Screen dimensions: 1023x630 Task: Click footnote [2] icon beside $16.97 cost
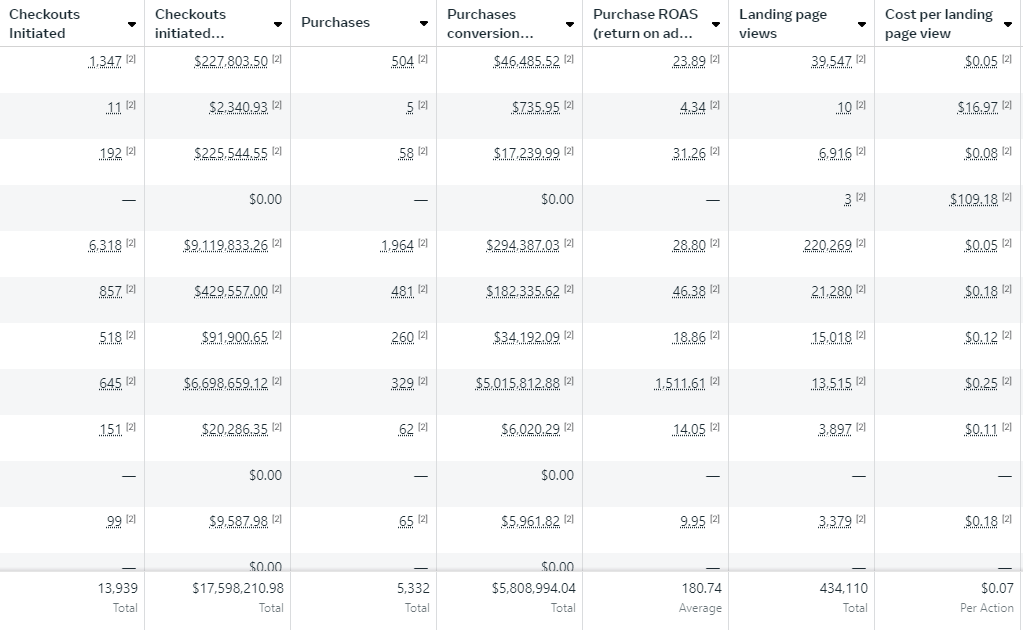click(1007, 107)
